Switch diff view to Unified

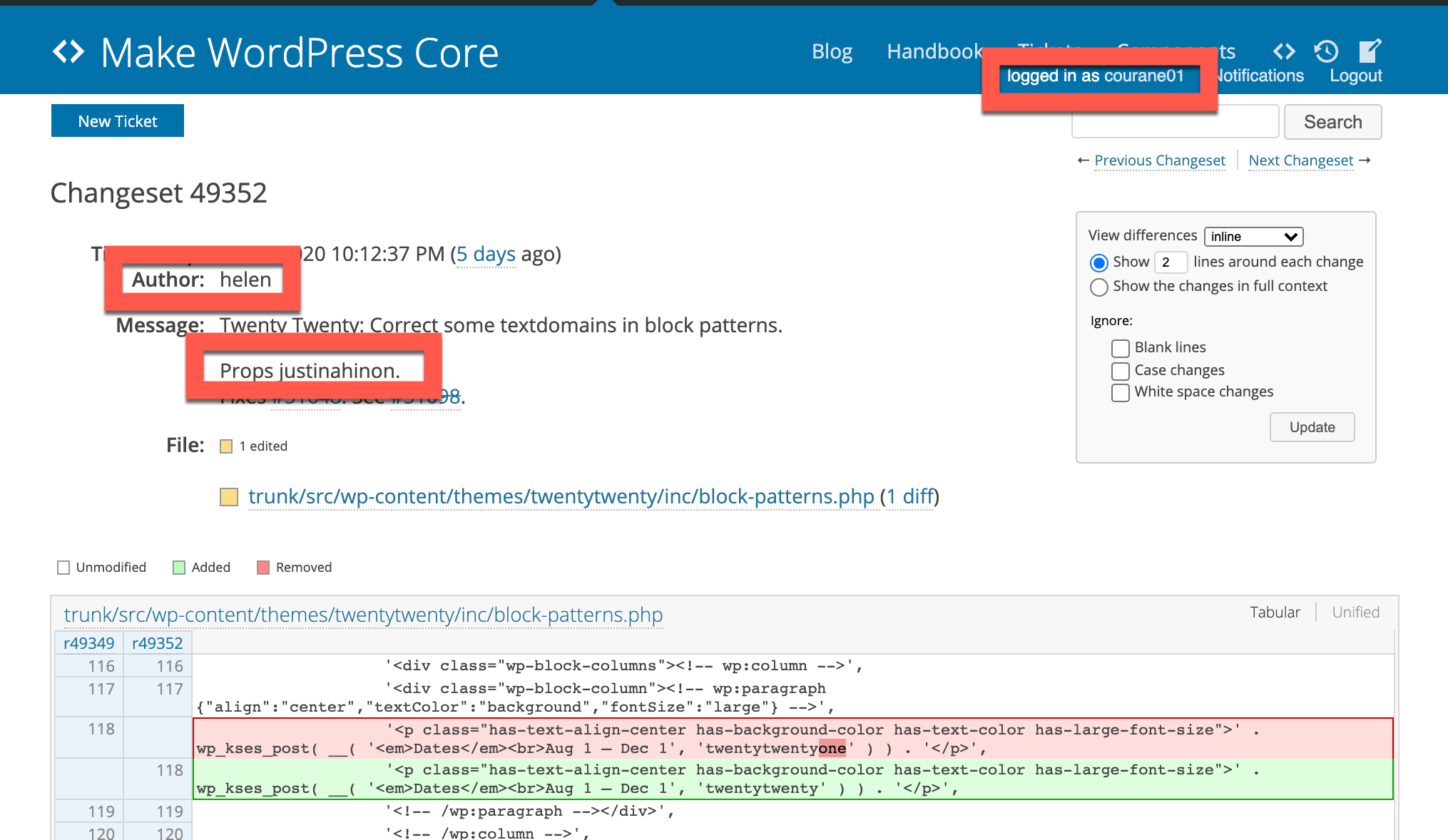[x=1355, y=613]
